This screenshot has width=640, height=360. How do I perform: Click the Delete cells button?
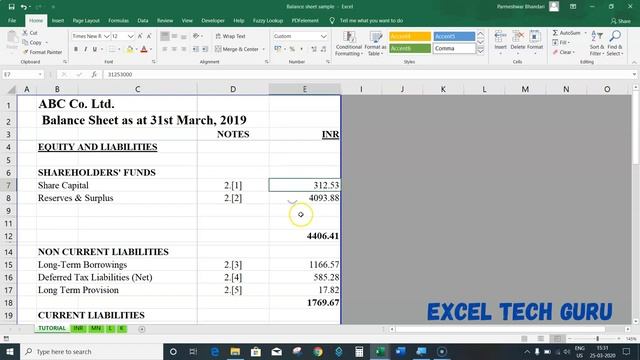pyautogui.click(x=518, y=43)
